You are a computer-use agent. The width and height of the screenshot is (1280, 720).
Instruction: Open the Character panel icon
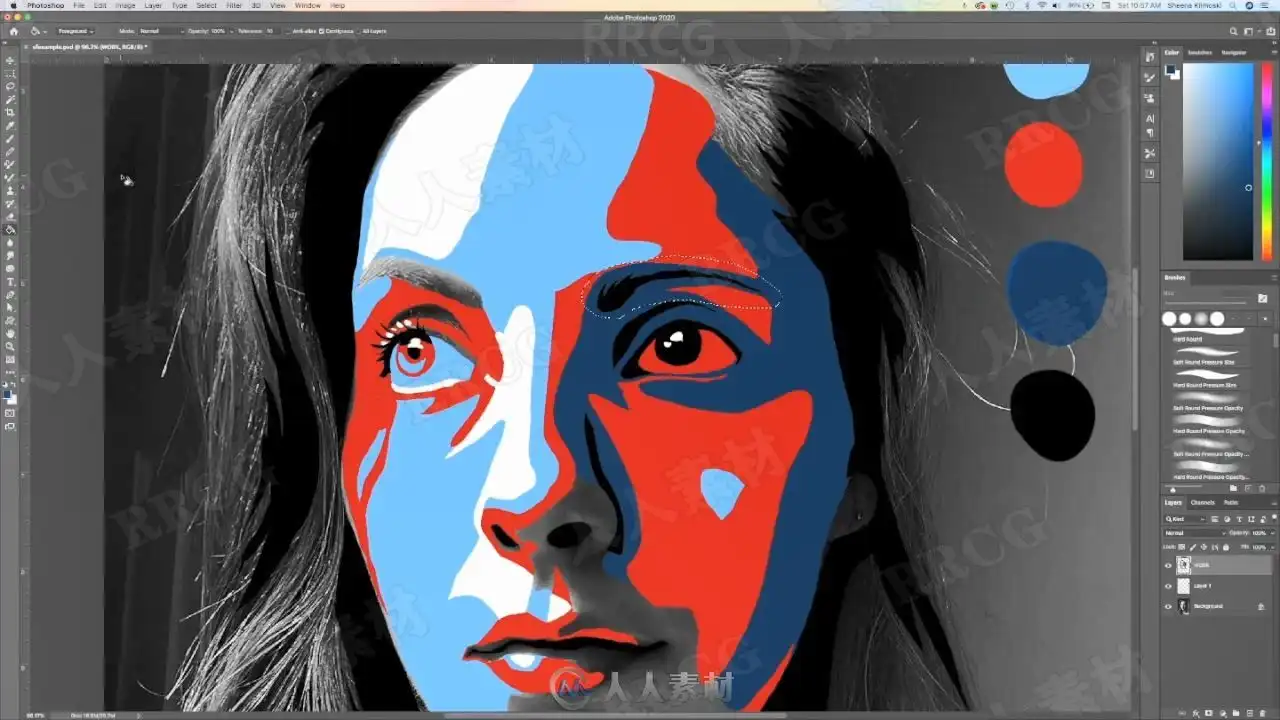1150,118
